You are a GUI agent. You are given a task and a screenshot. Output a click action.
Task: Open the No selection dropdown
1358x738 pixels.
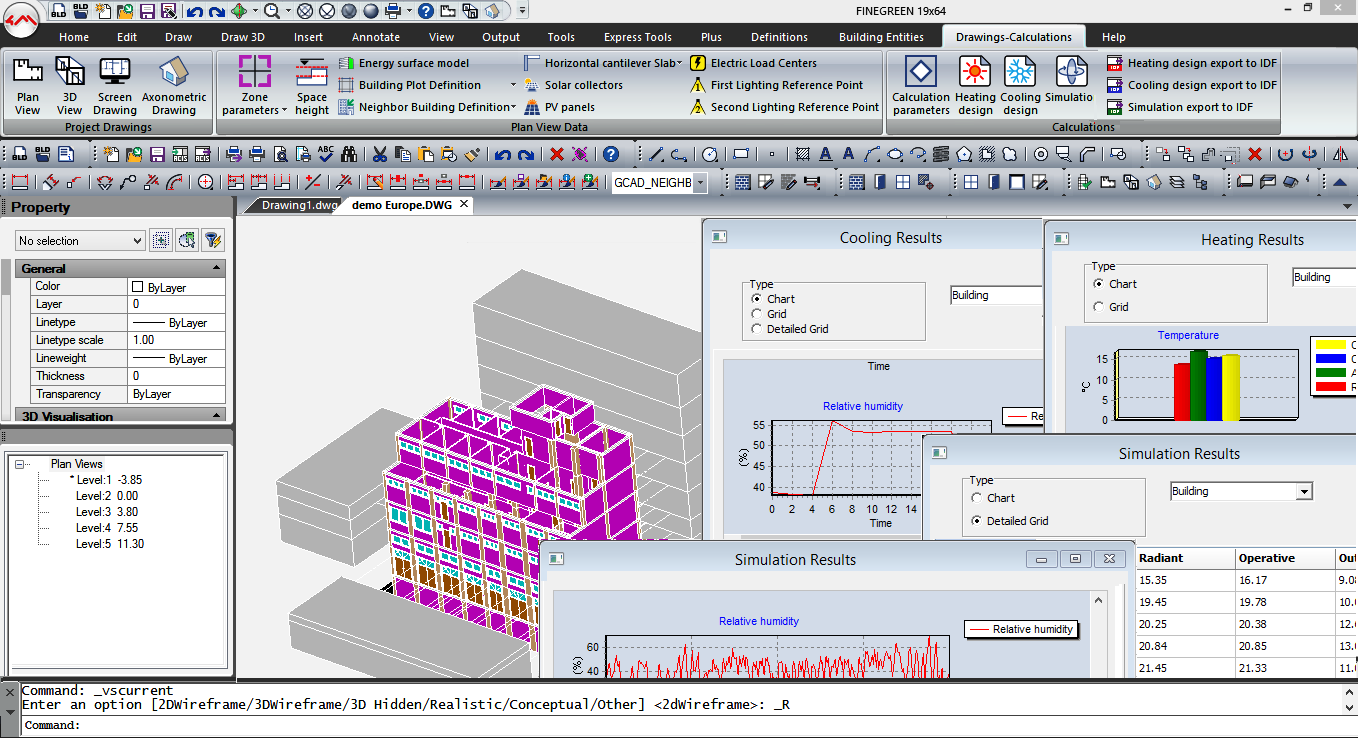pos(80,241)
